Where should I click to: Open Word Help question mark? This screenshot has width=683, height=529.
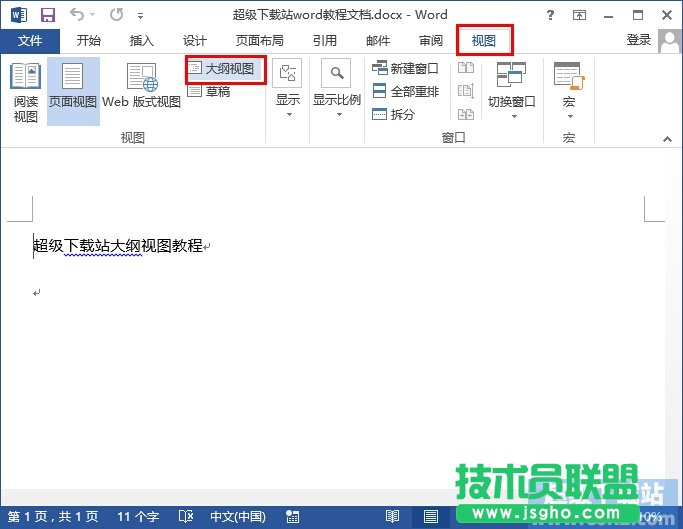[x=551, y=15]
